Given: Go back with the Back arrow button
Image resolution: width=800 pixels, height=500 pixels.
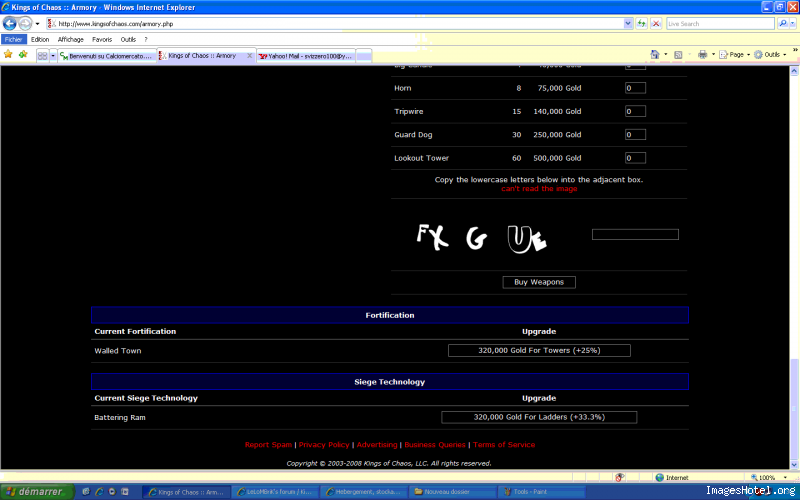Looking at the screenshot, I should pyautogui.click(x=10, y=23).
